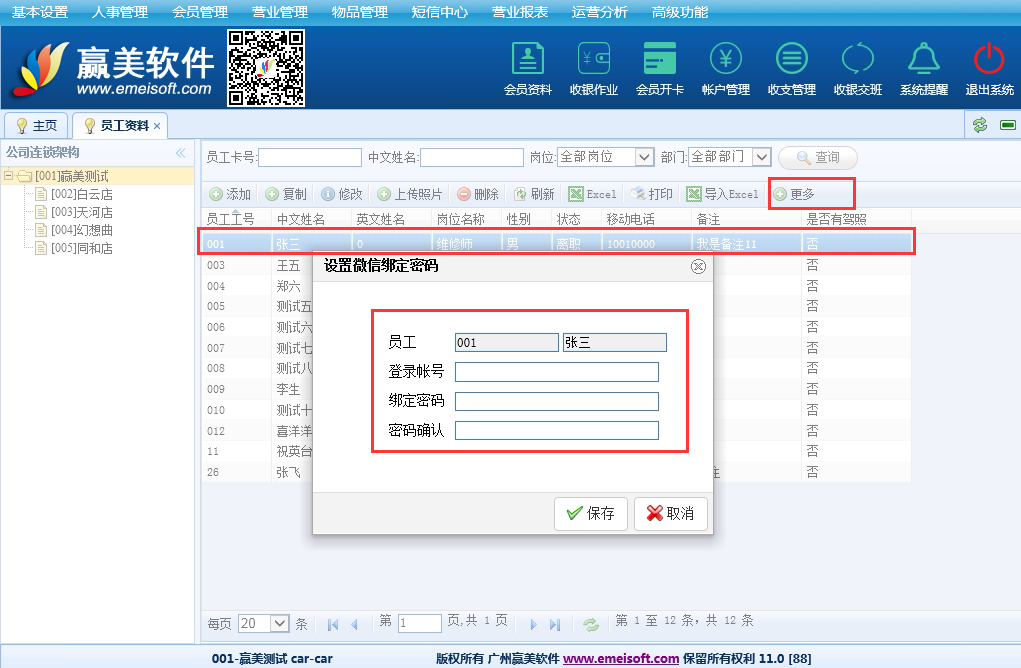Open the 会员资料 member info icon
Screen dimensions: 1021x668
pyautogui.click(x=527, y=60)
